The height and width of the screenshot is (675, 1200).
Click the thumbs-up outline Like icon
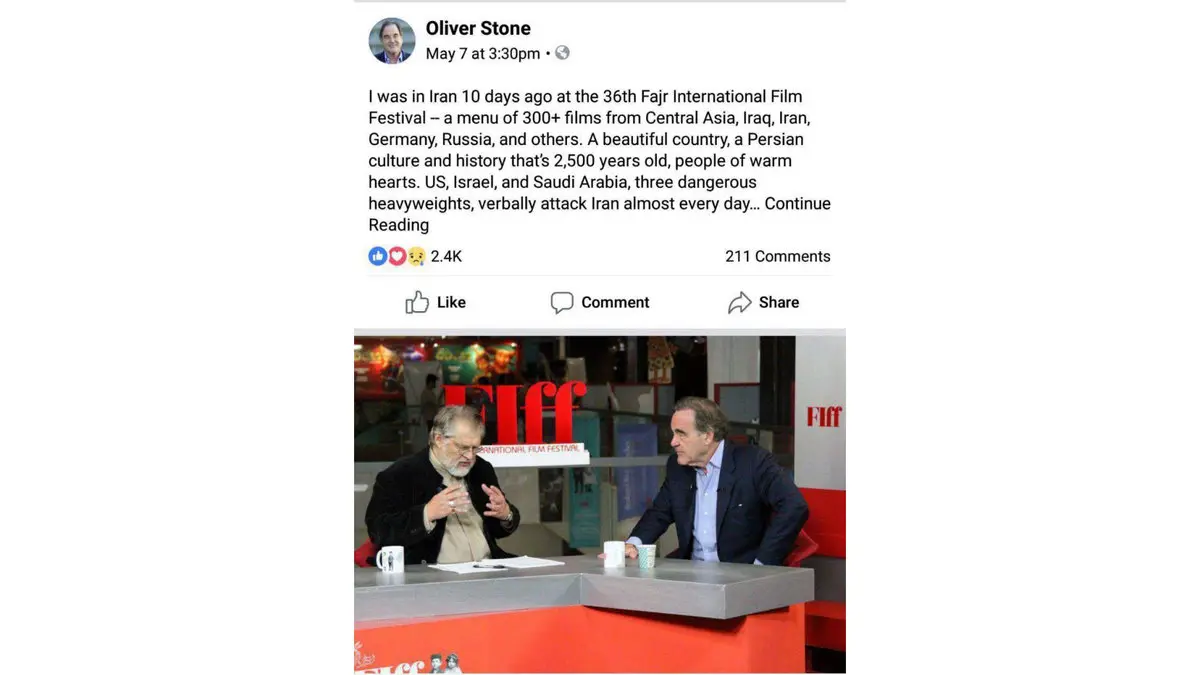417,302
